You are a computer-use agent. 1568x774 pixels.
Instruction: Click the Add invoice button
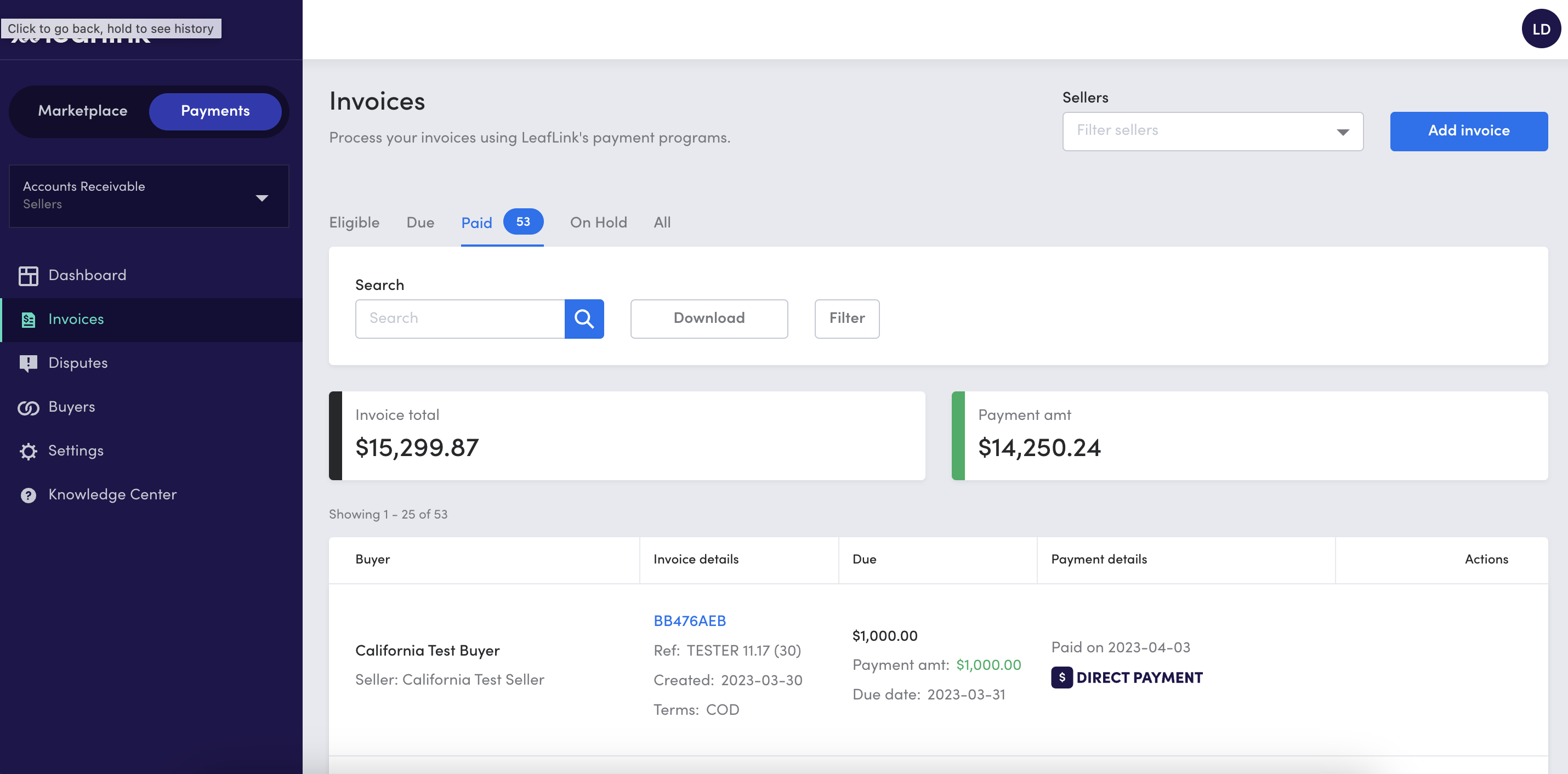click(x=1468, y=131)
